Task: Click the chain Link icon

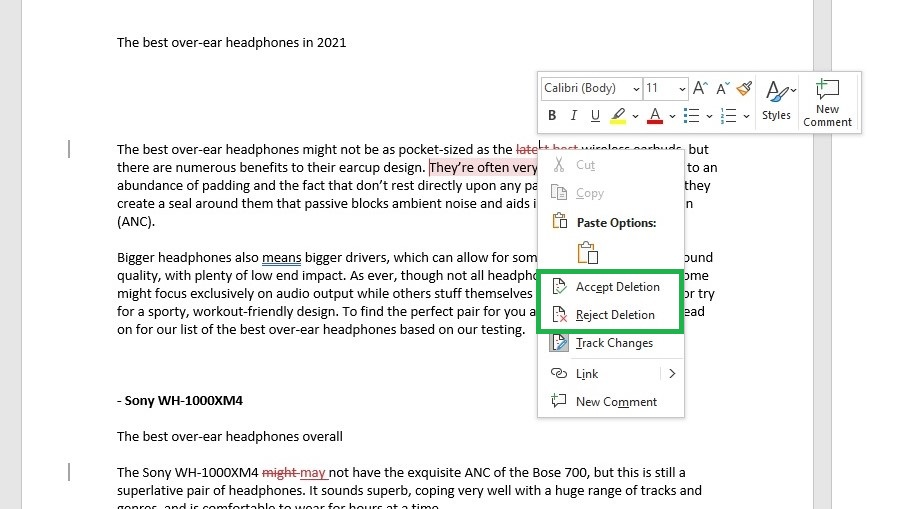Action: 559,373
